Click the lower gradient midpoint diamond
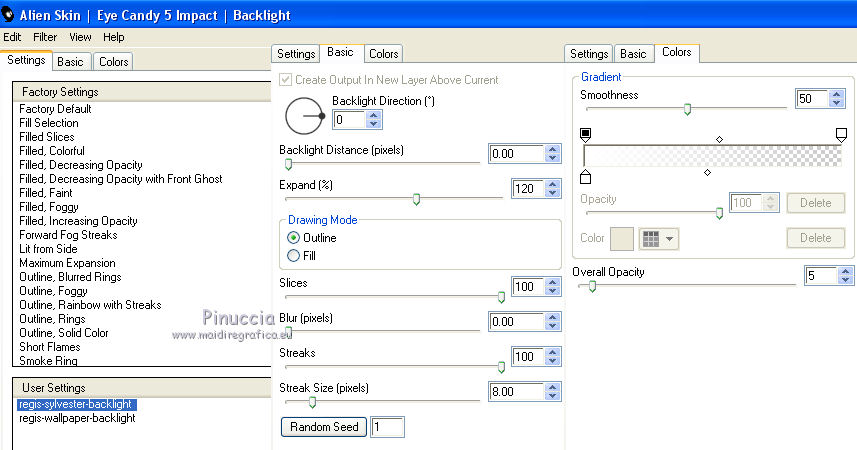 pyautogui.click(x=707, y=172)
